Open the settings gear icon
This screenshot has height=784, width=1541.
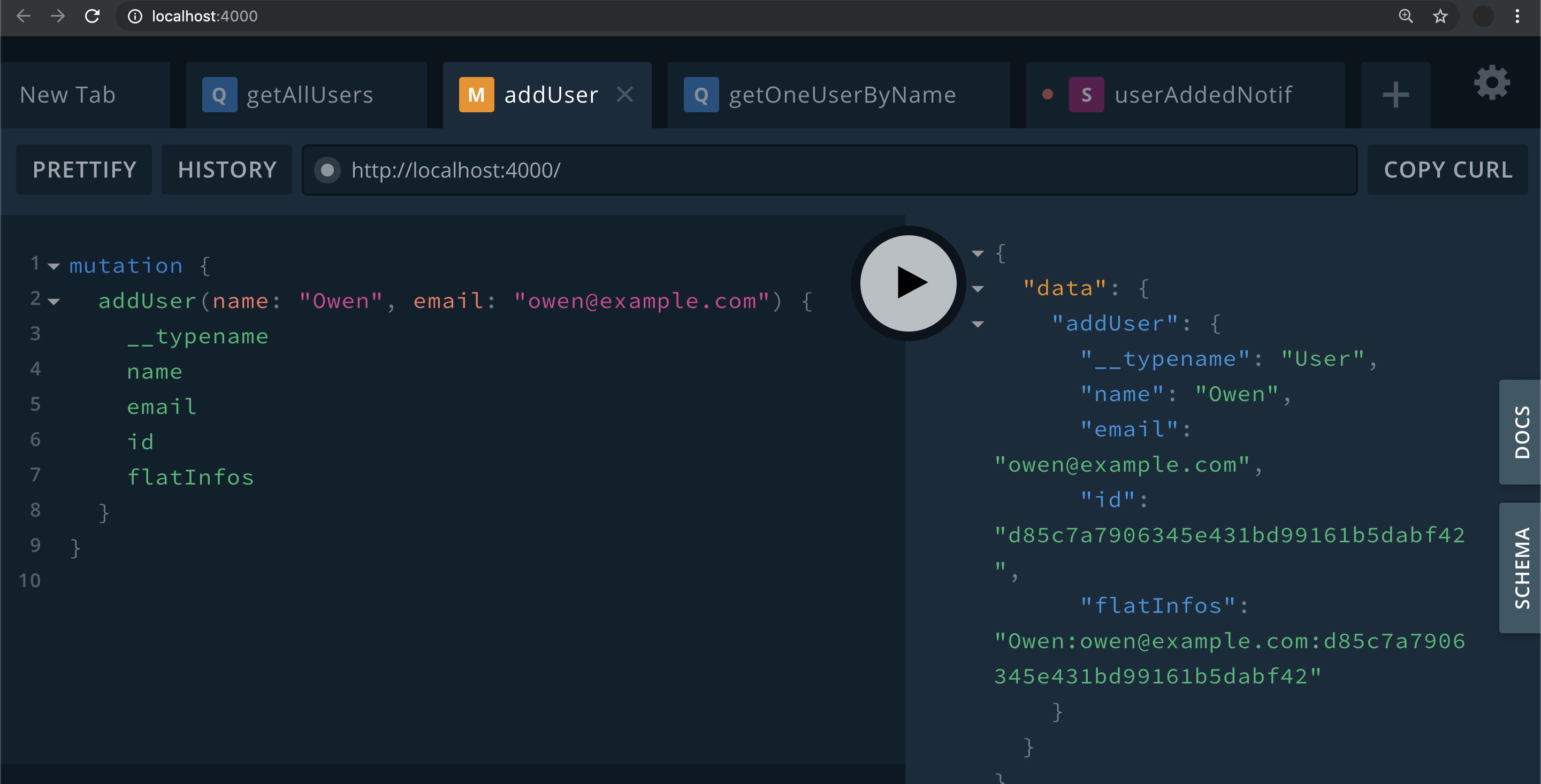tap(1491, 83)
